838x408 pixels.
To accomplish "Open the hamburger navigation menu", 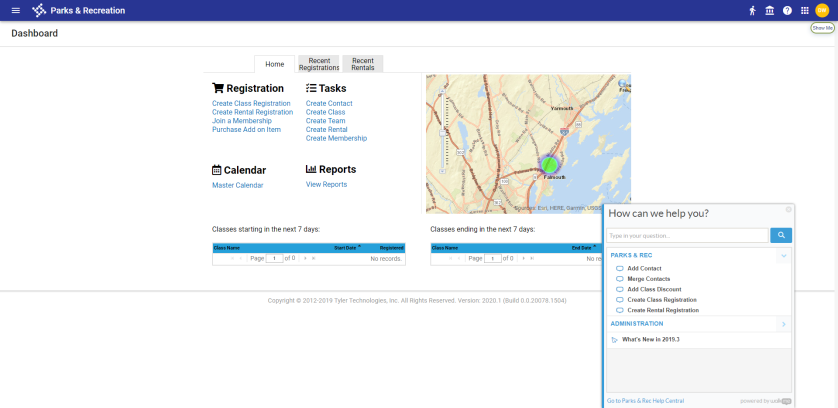I will (15, 10).
